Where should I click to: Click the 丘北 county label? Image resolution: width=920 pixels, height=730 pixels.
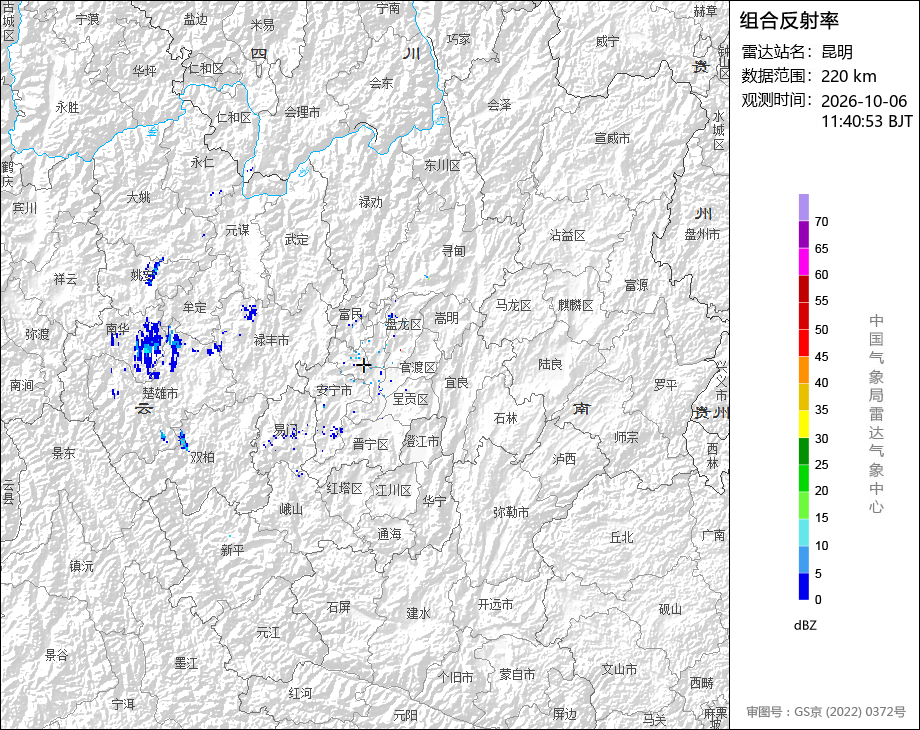tap(622, 537)
